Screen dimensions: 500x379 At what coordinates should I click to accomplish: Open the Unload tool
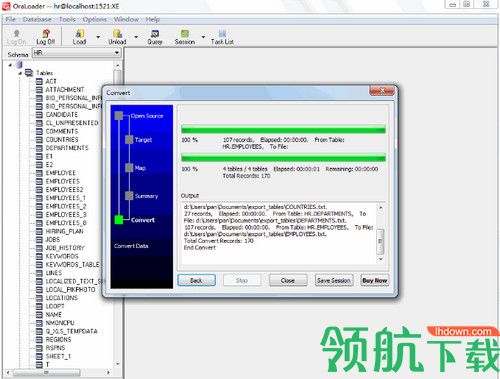tap(117, 37)
